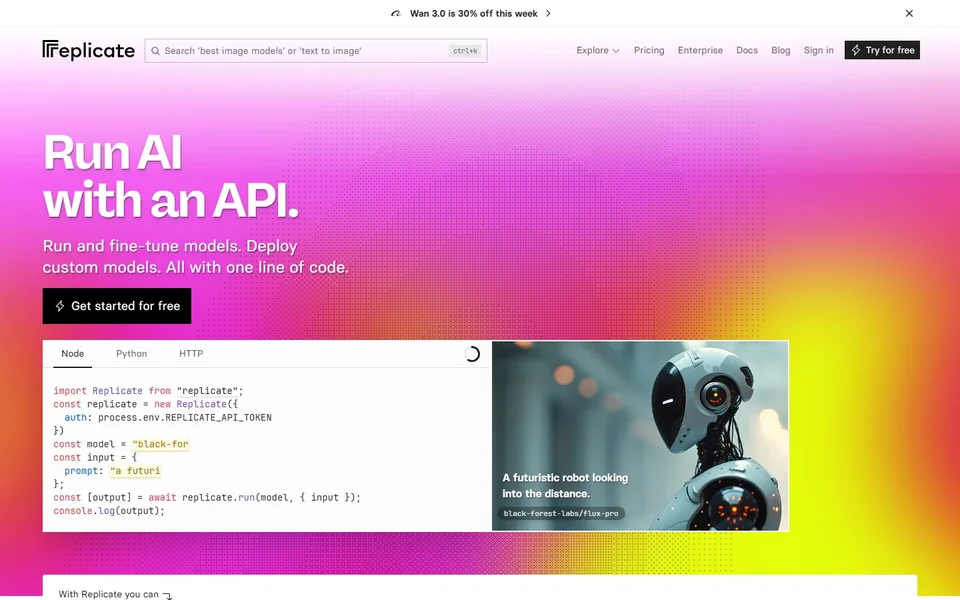960x600 pixels.
Task: Click Sign in
Action: pyautogui.click(x=819, y=50)
